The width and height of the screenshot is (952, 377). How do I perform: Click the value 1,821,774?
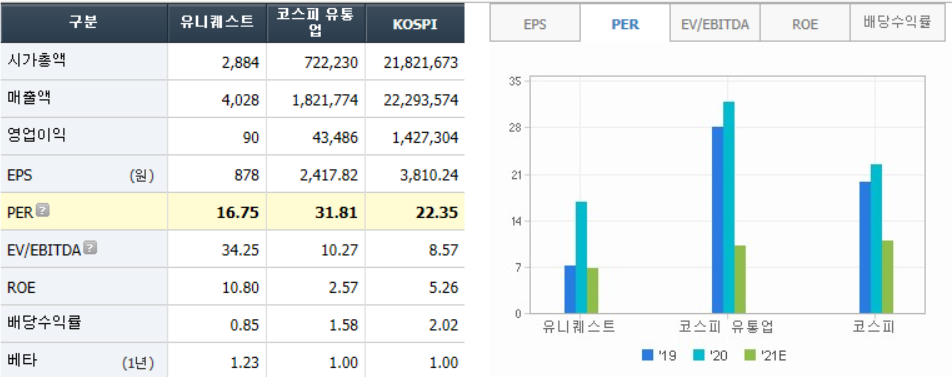pyautogui.click(x=325, y=100)
